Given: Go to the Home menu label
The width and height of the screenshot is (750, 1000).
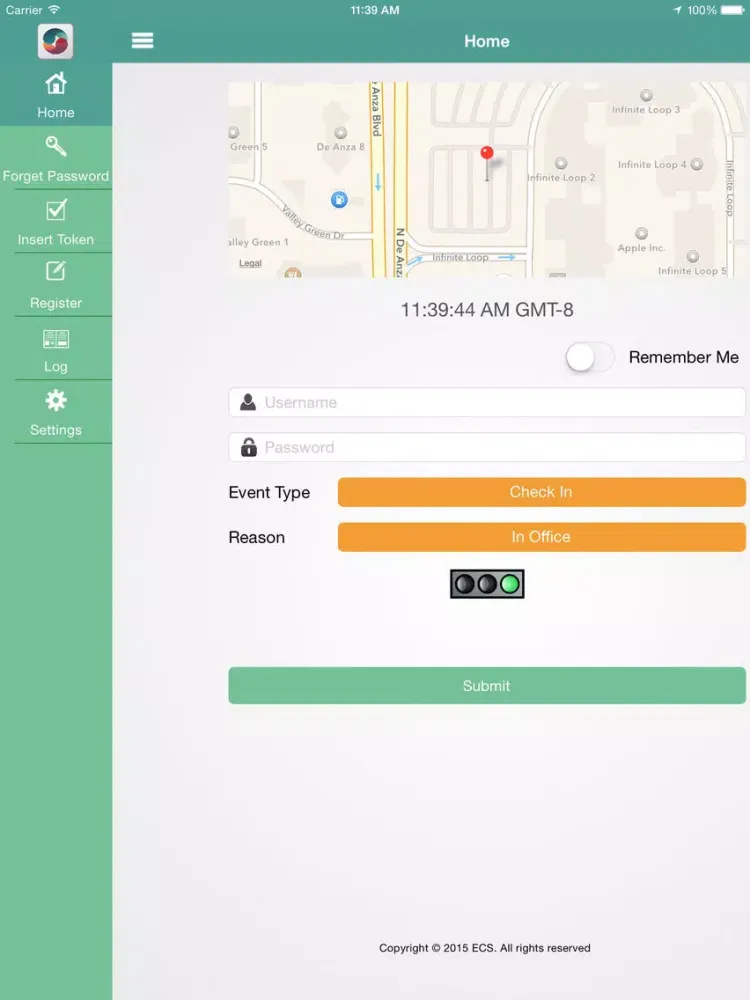Looking at the screenshot, I should [x=55, y=112].
